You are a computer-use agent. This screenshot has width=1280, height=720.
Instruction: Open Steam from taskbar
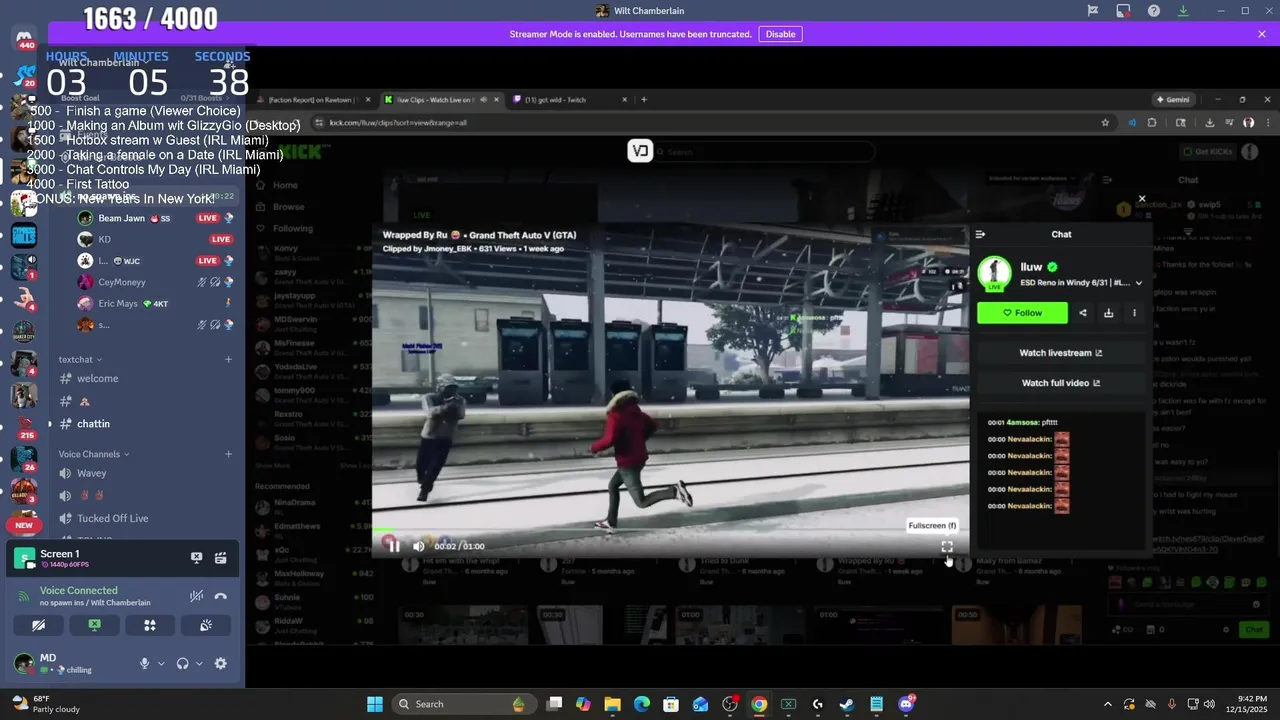846,704
